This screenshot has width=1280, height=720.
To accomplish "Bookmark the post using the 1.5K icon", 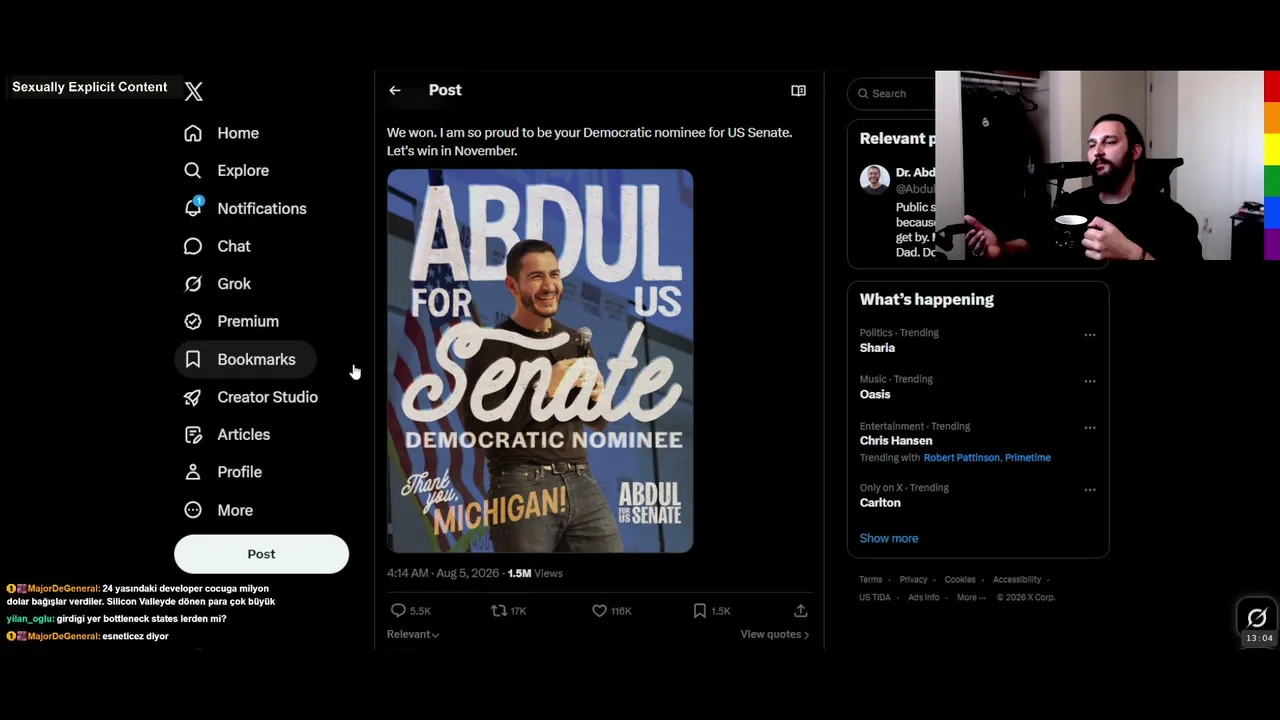I will tap(700, 610).
